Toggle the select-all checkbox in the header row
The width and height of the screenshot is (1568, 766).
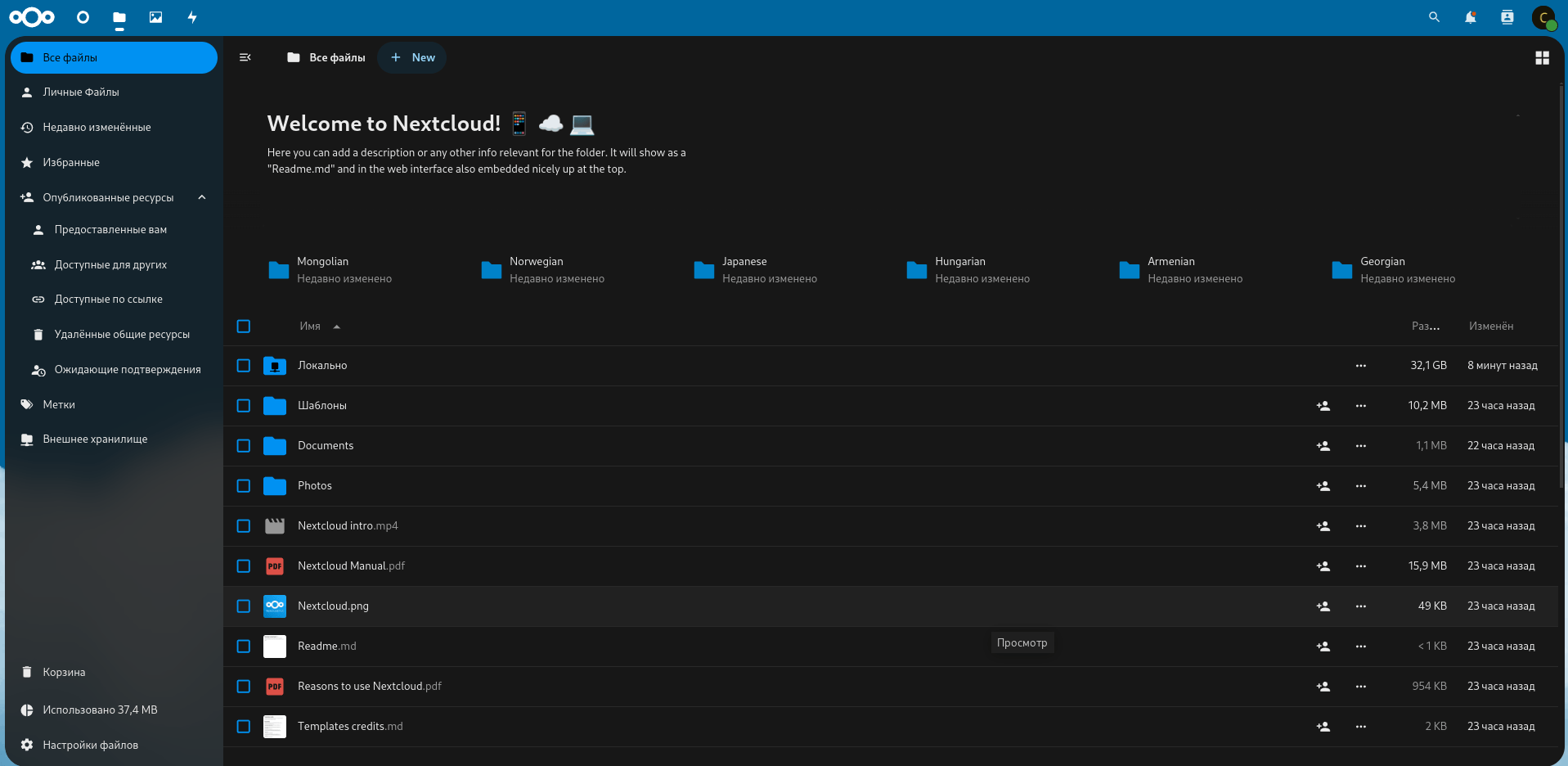tap(244, 327)
